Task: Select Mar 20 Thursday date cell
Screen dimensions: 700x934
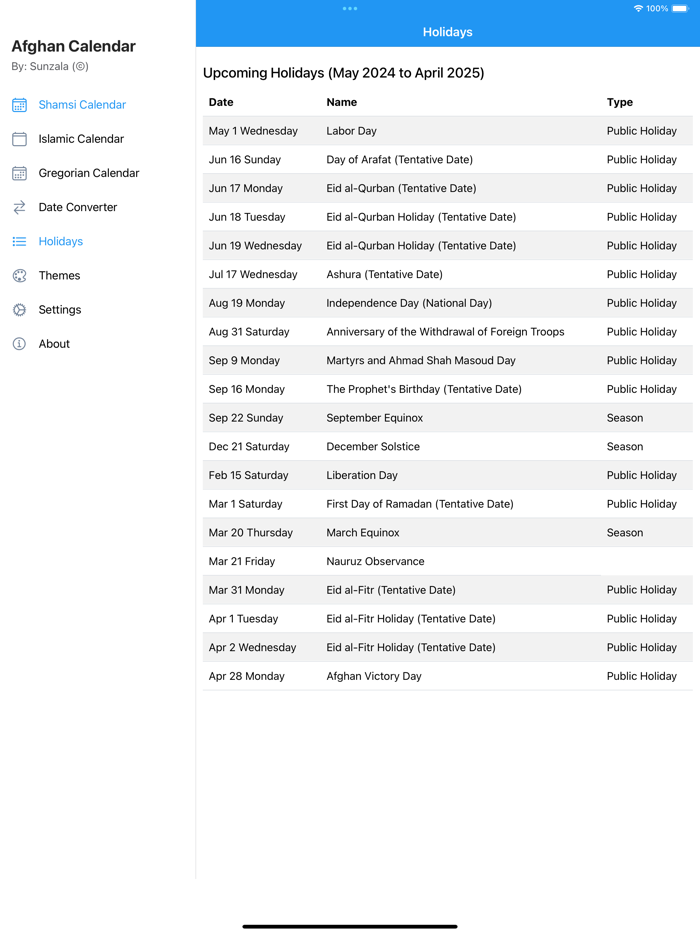Action: point(251,533)
